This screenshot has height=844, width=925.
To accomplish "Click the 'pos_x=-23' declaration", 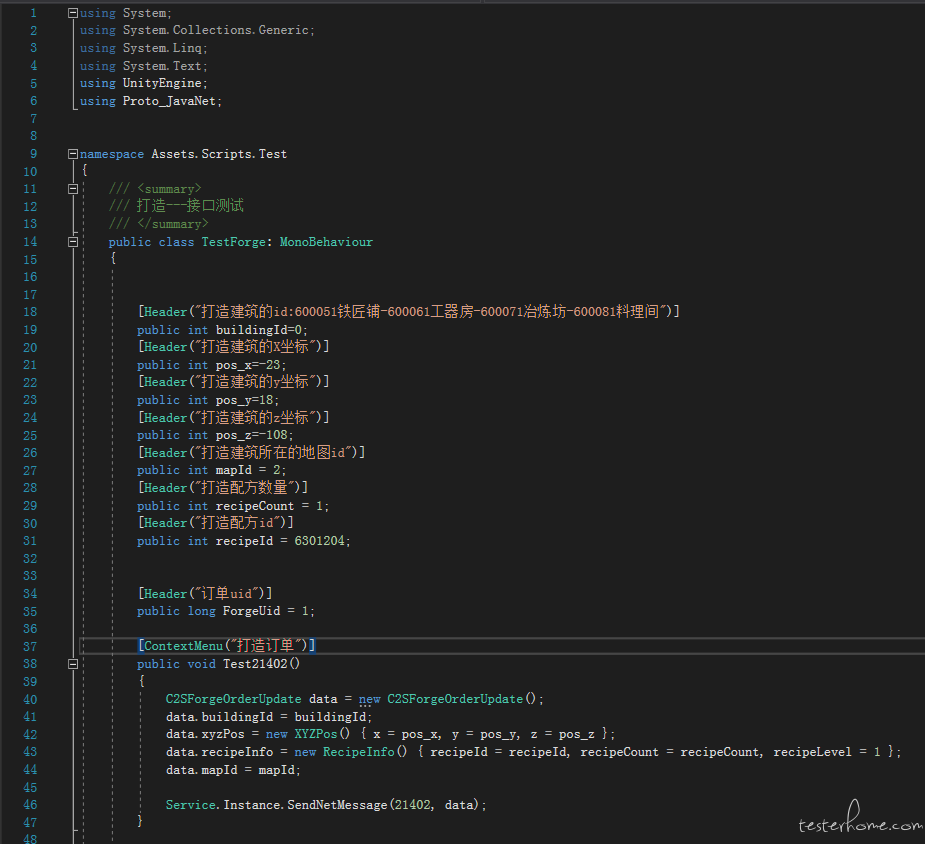I will (x=251, y=365).
